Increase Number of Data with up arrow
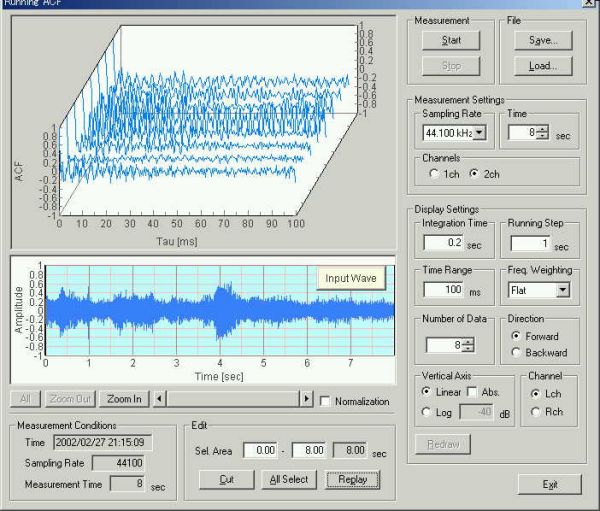 [x=468, y=342]
